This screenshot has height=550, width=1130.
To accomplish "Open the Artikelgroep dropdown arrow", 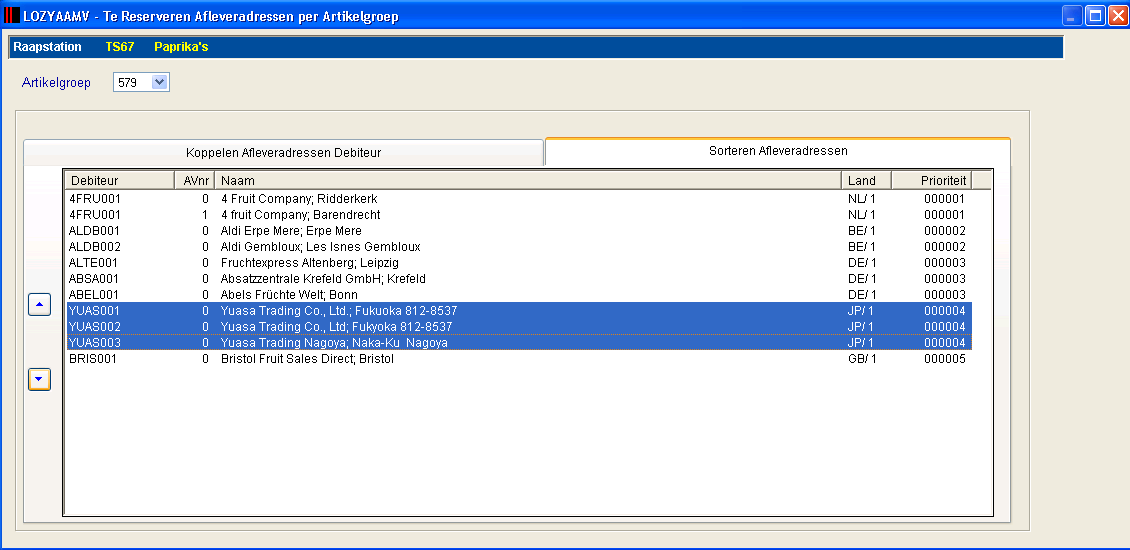I will [160, 82].
